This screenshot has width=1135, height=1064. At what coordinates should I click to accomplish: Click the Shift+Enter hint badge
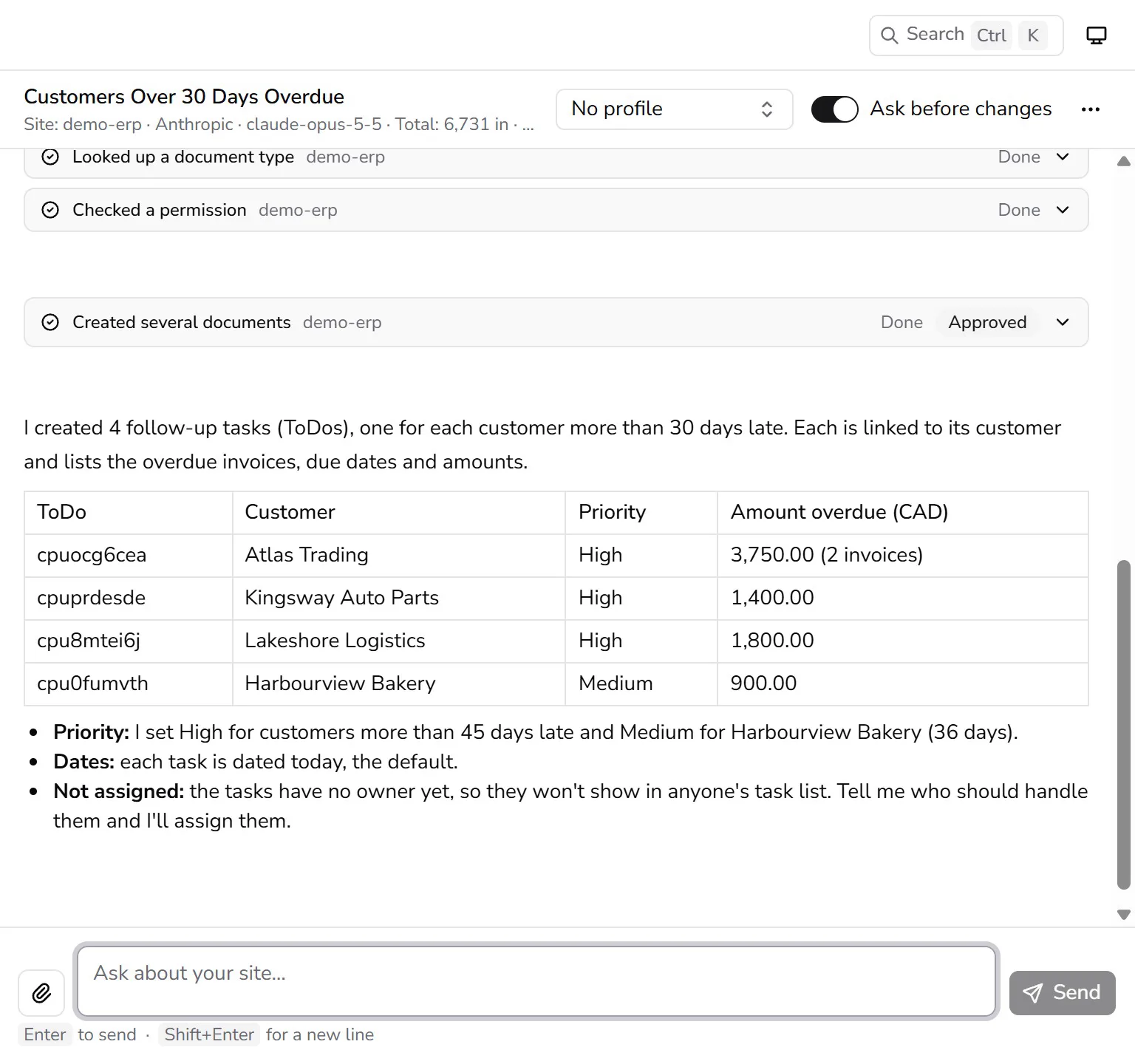209,1034
